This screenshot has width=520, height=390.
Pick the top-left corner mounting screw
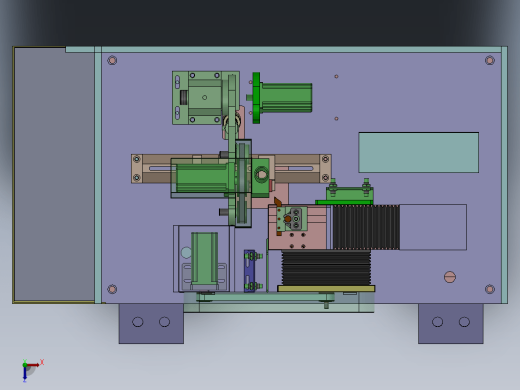click(112, 60)
